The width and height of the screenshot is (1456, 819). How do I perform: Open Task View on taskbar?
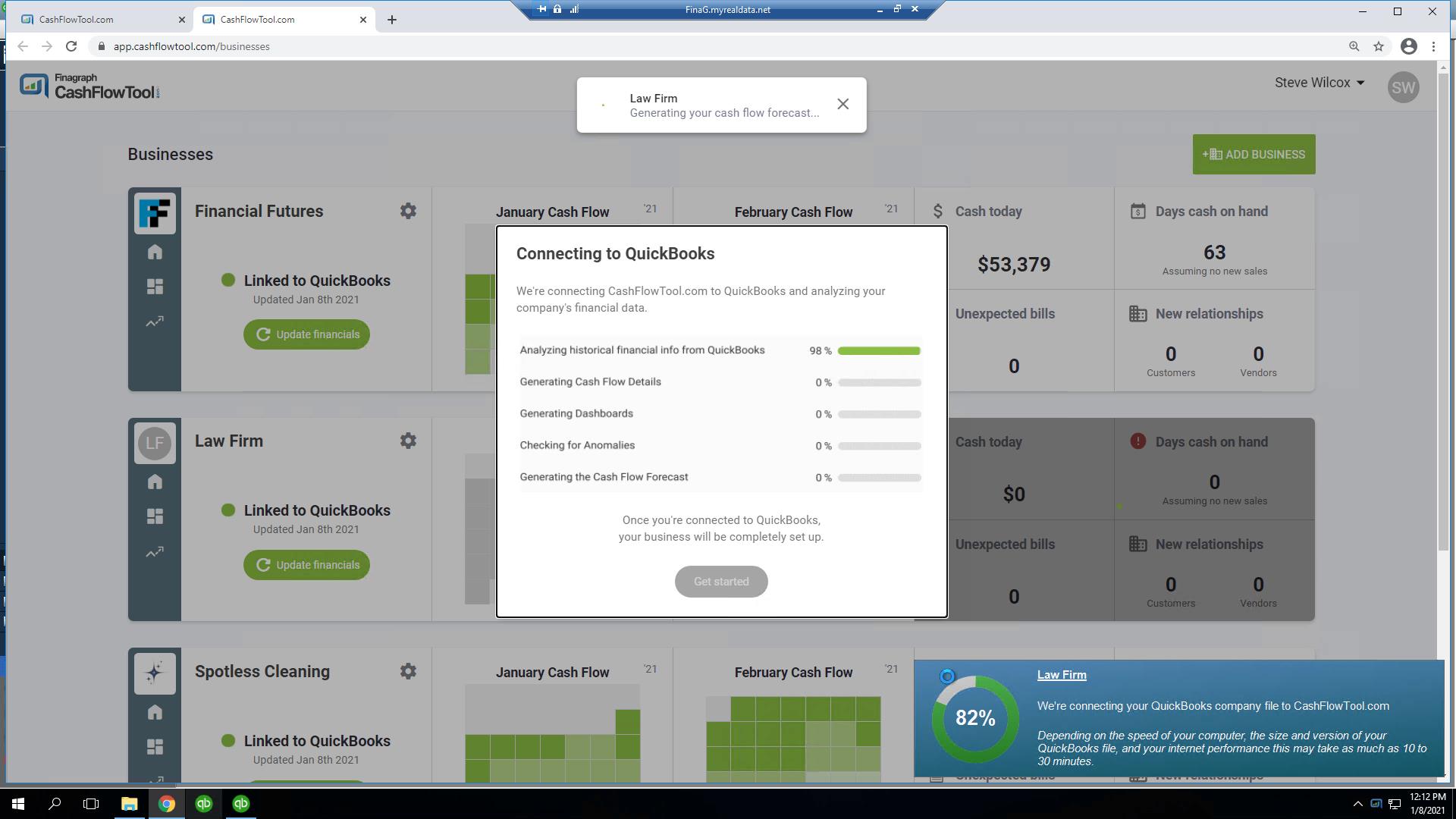click(x=91, y=804)
